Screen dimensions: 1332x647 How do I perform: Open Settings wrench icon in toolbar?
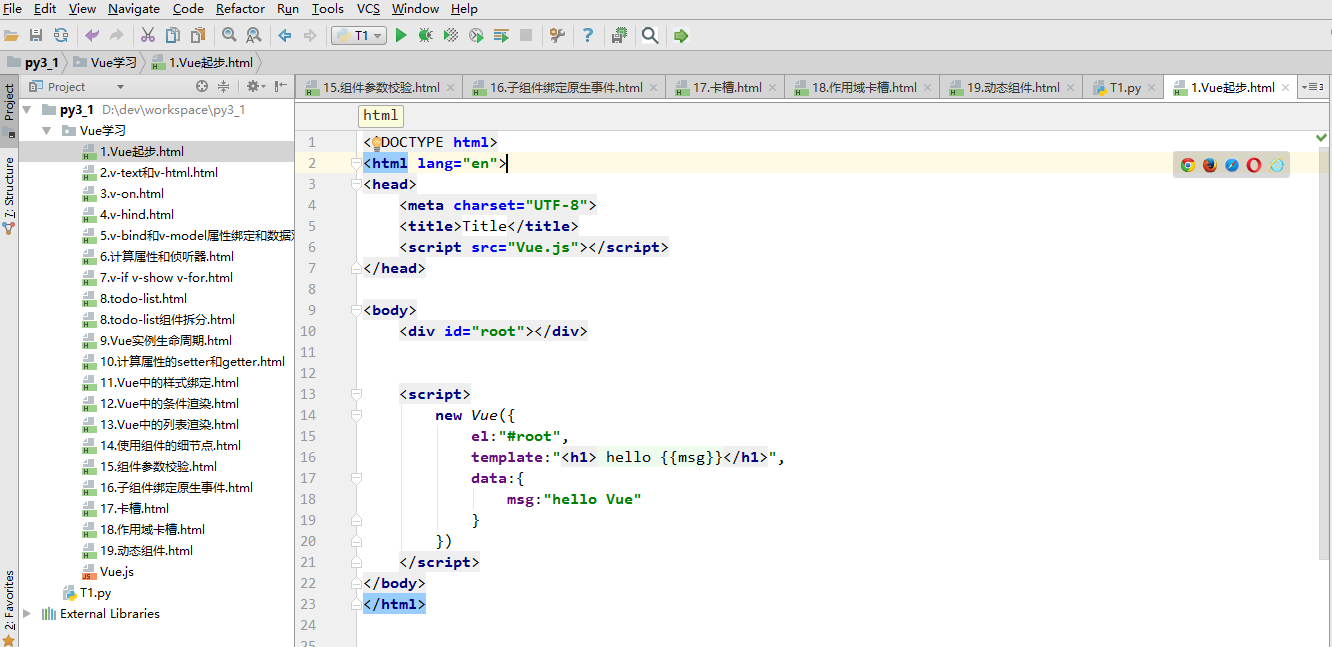point(558,36)
